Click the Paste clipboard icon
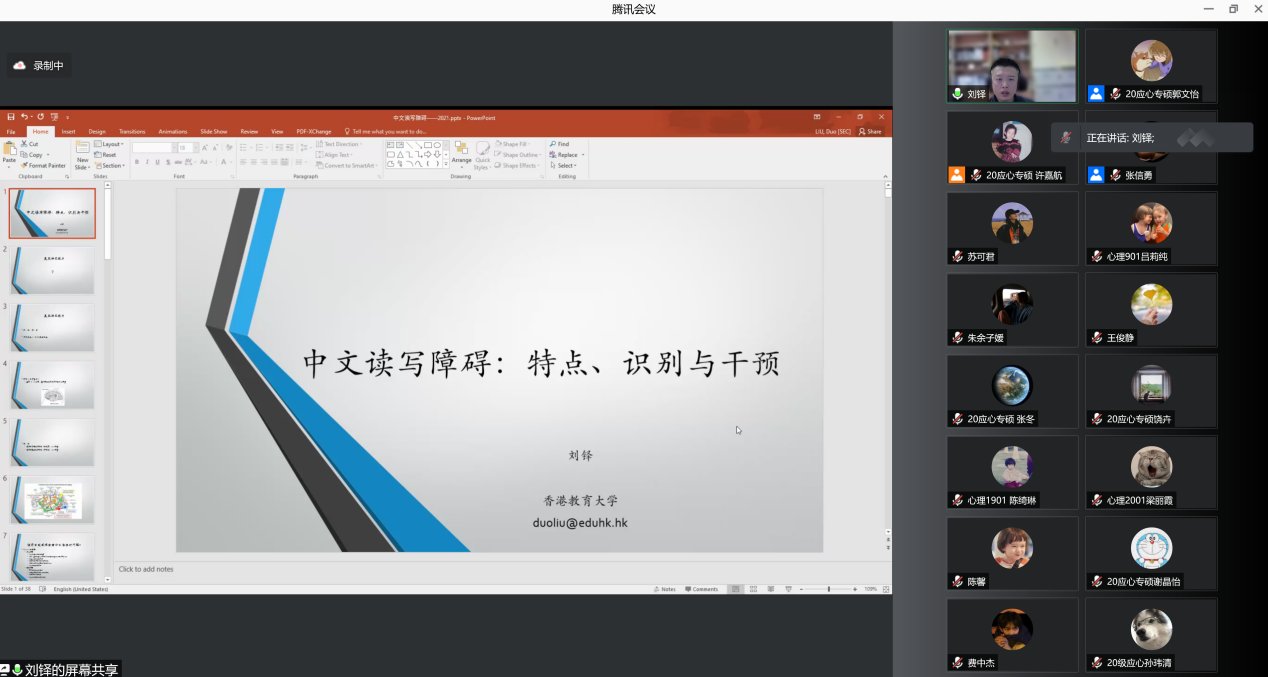Image resolution: width=1268 pixels, height=677 pixels. 9,151
